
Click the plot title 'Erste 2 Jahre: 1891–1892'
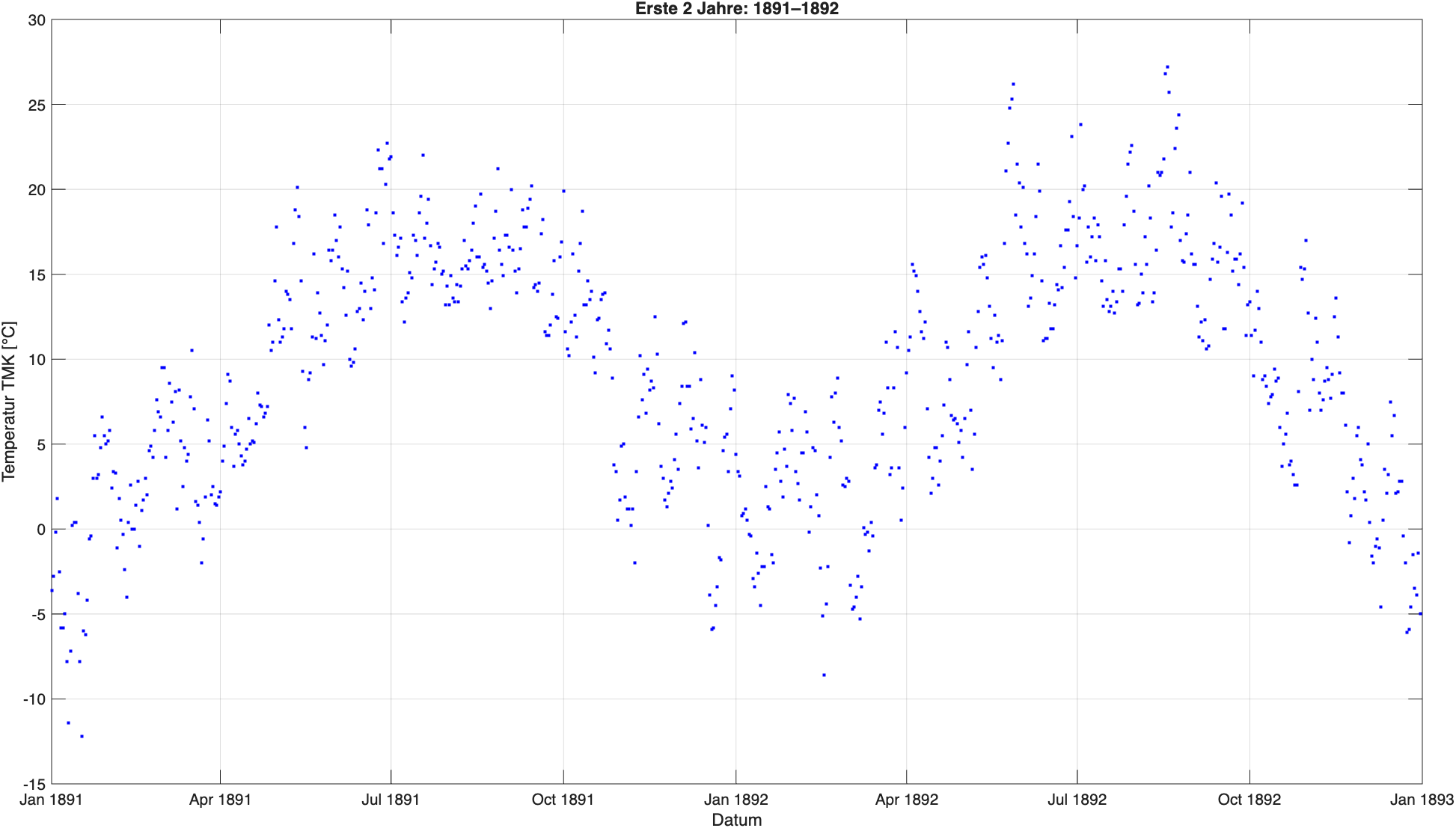(736, 9)
